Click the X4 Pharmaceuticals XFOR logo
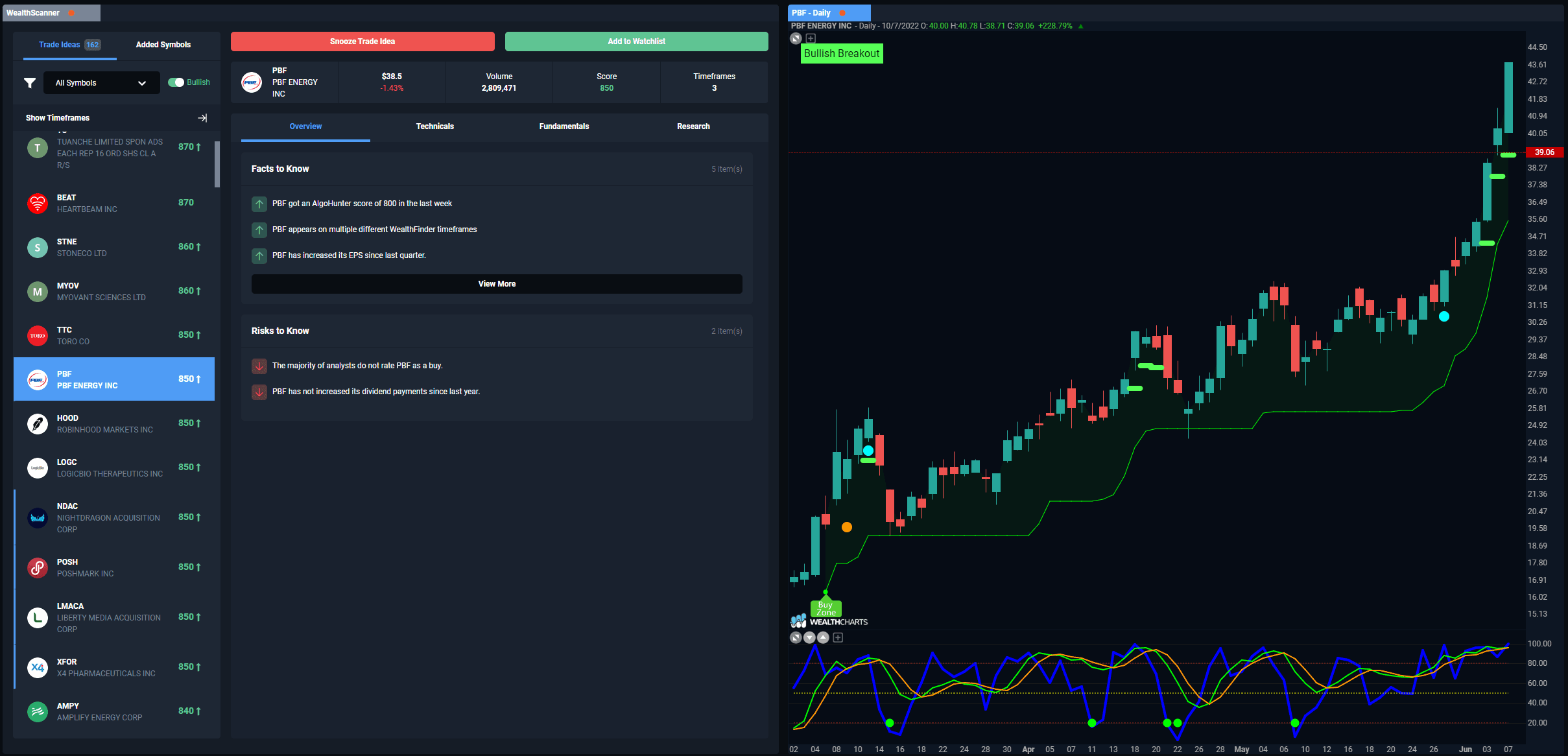Screen dimensions: 1568x756 pos(38,668)
